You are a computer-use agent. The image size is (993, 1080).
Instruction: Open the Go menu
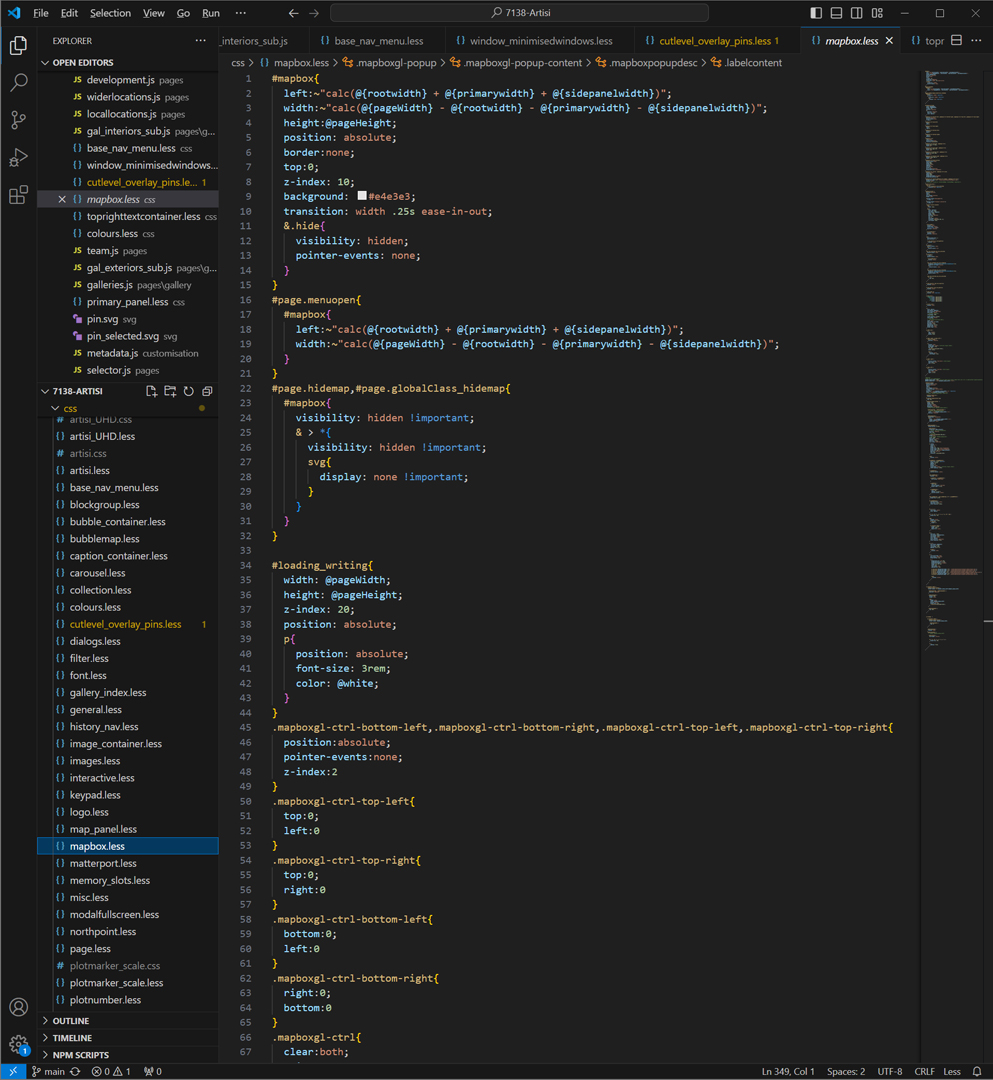pyautogui.click(x=183, y=13)
